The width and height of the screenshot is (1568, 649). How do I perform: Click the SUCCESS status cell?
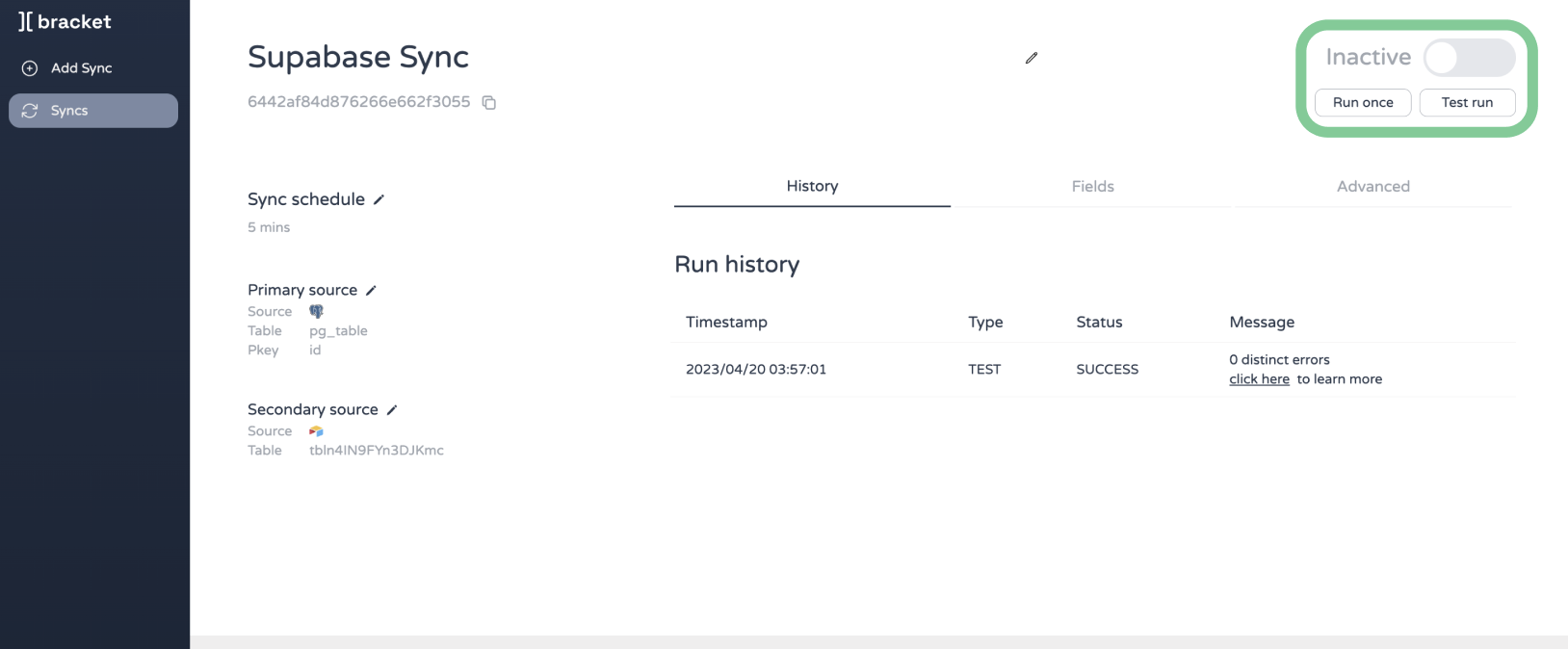(1108, 370)
